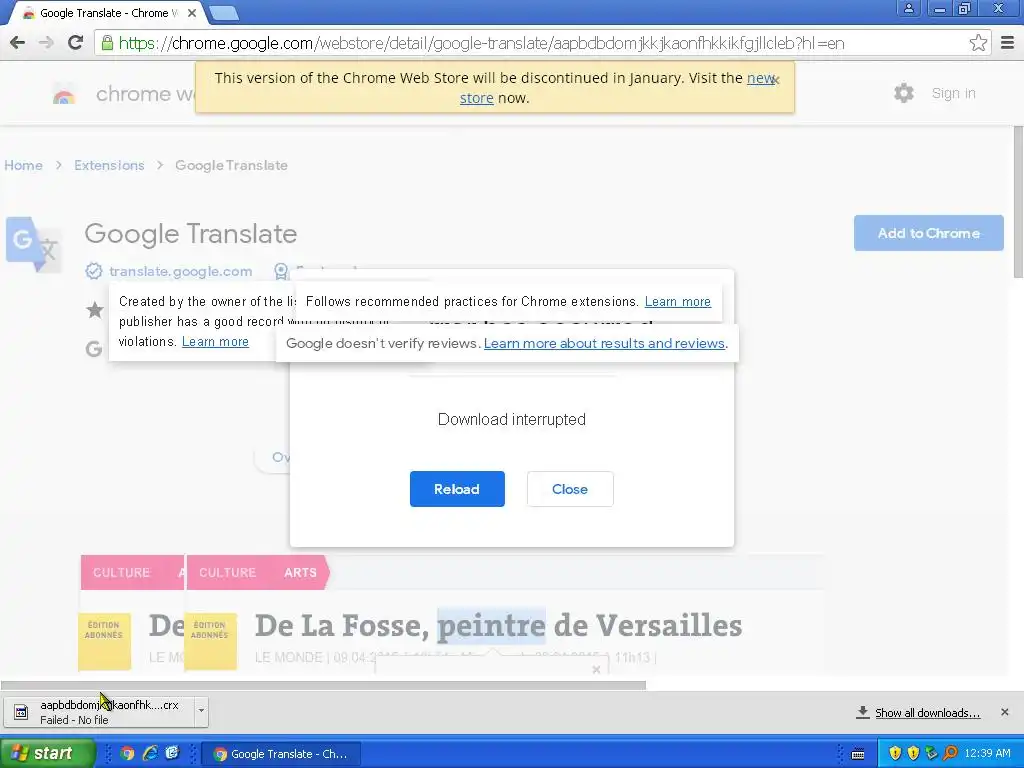Click the highlighted word peintre
The height and width of the screenshot is (768, 1024).
[491, 626]
